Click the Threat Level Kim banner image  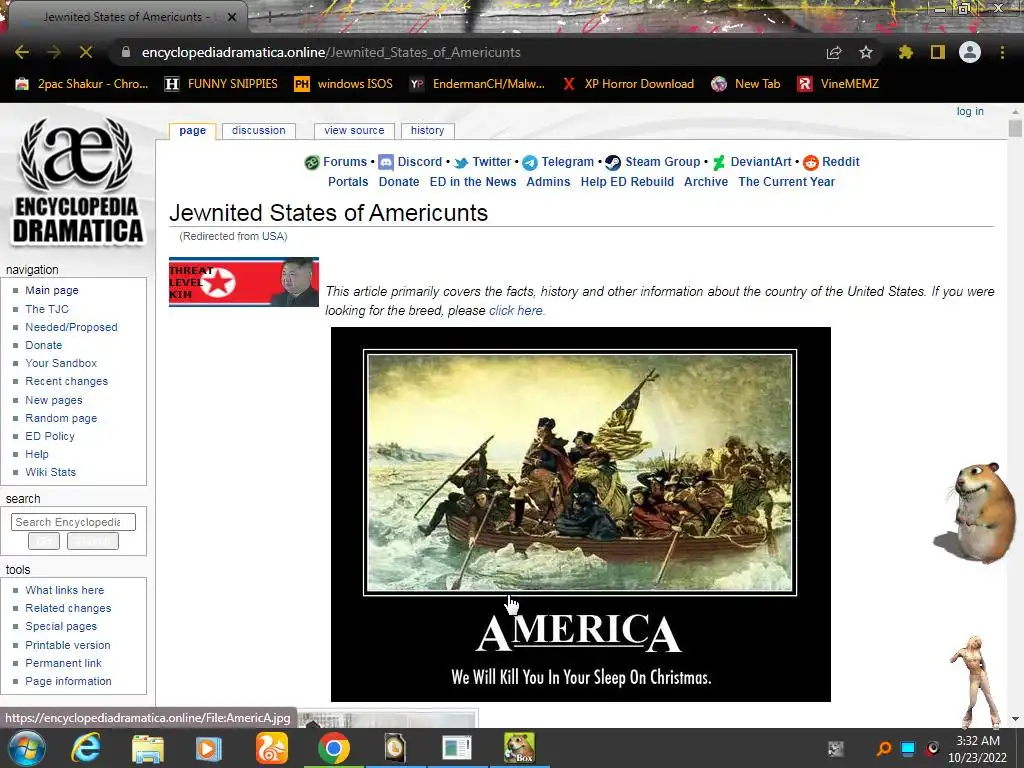pyautogui.click(x=244, y=282)
